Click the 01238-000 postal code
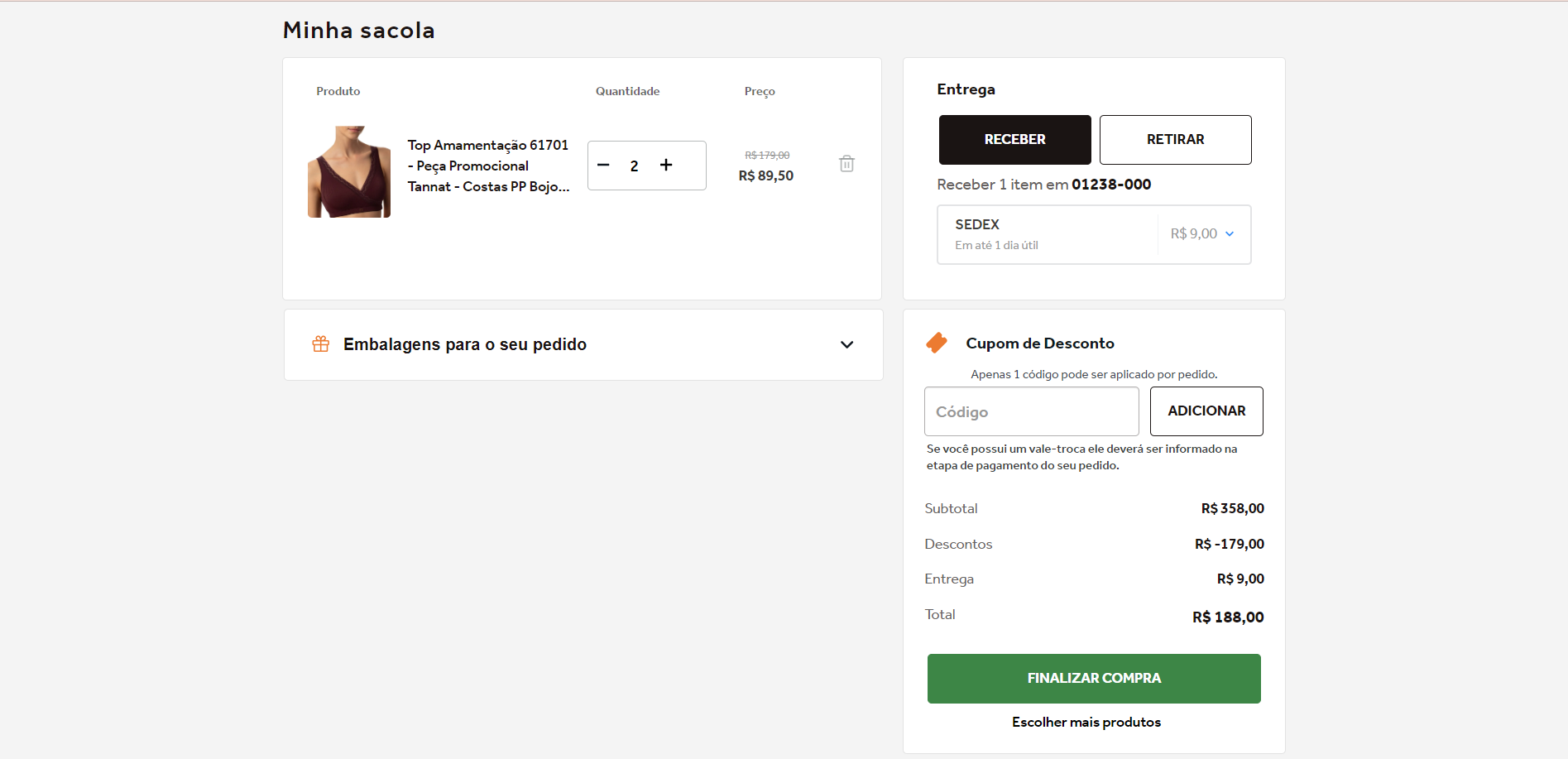The width and height of the screenshot is (1568, 759). [x=1111, y=185]
